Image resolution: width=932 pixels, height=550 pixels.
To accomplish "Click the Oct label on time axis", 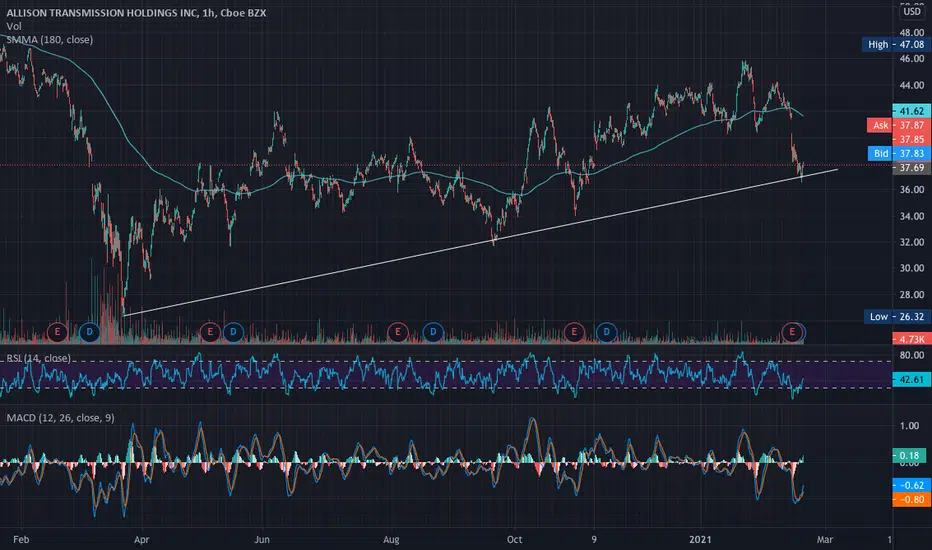I will 515,539.
